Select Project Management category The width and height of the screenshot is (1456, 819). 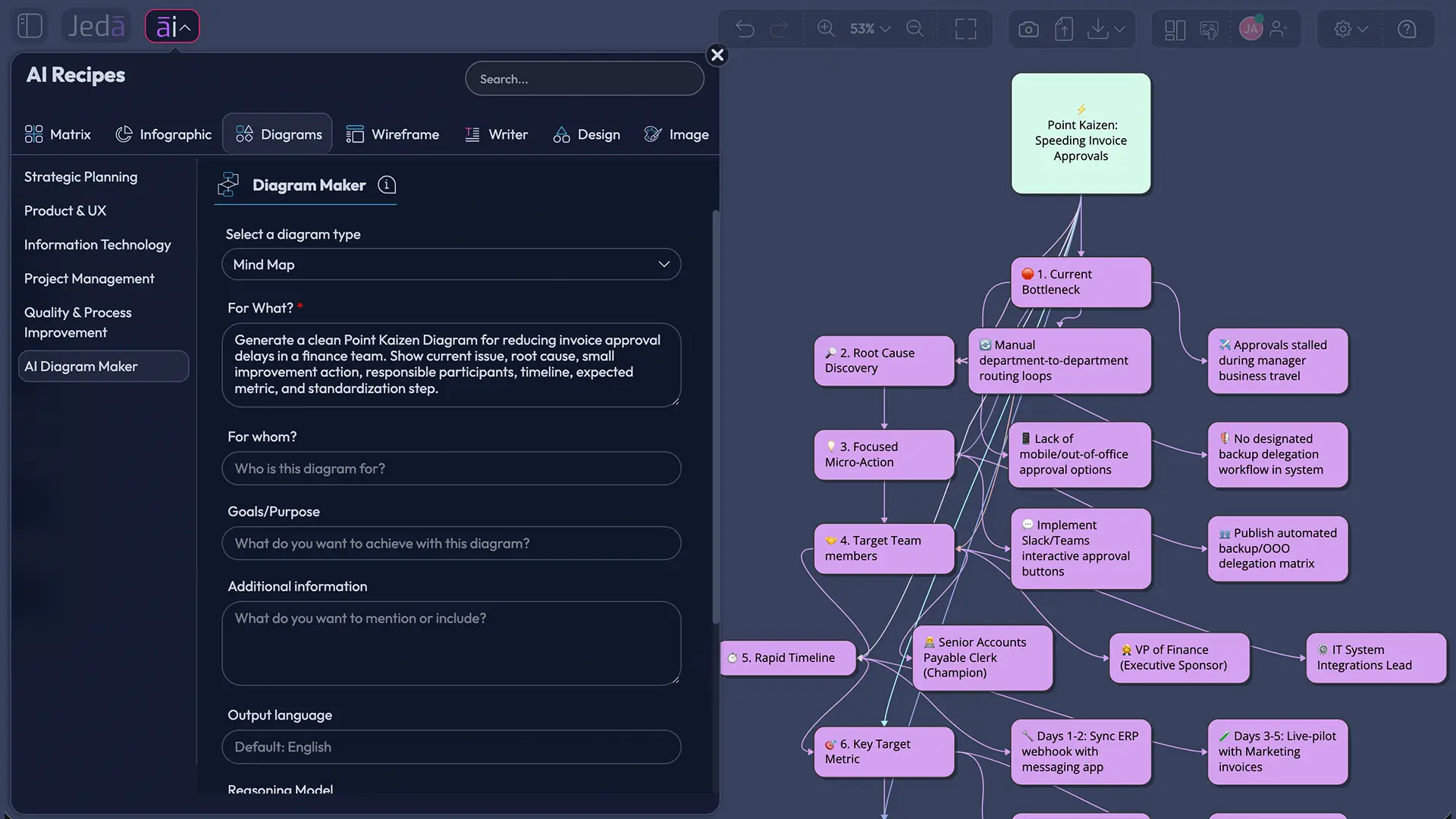[89, 279]
